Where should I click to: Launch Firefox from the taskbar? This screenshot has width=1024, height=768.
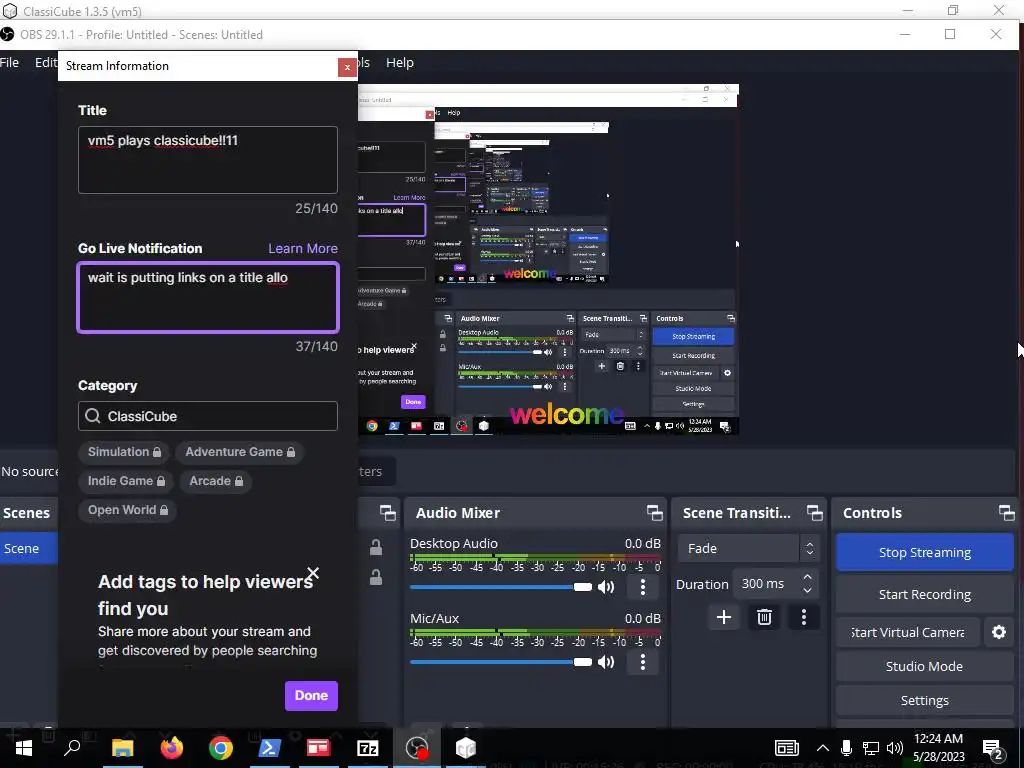point(172,748)
